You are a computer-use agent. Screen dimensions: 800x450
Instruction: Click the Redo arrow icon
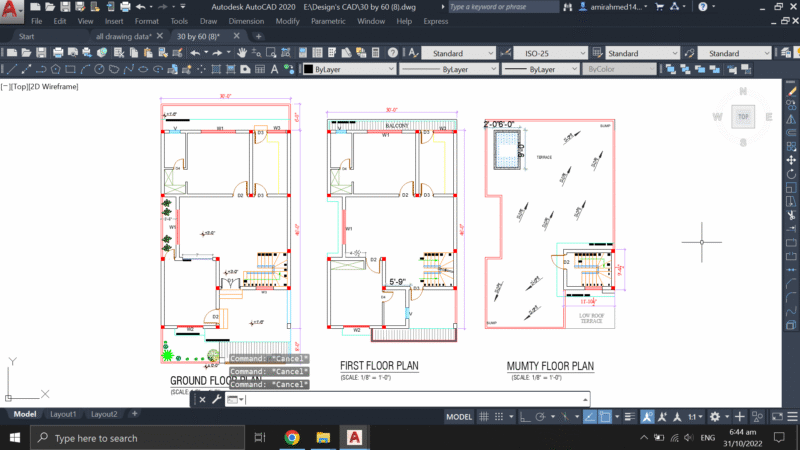(217, 53)
